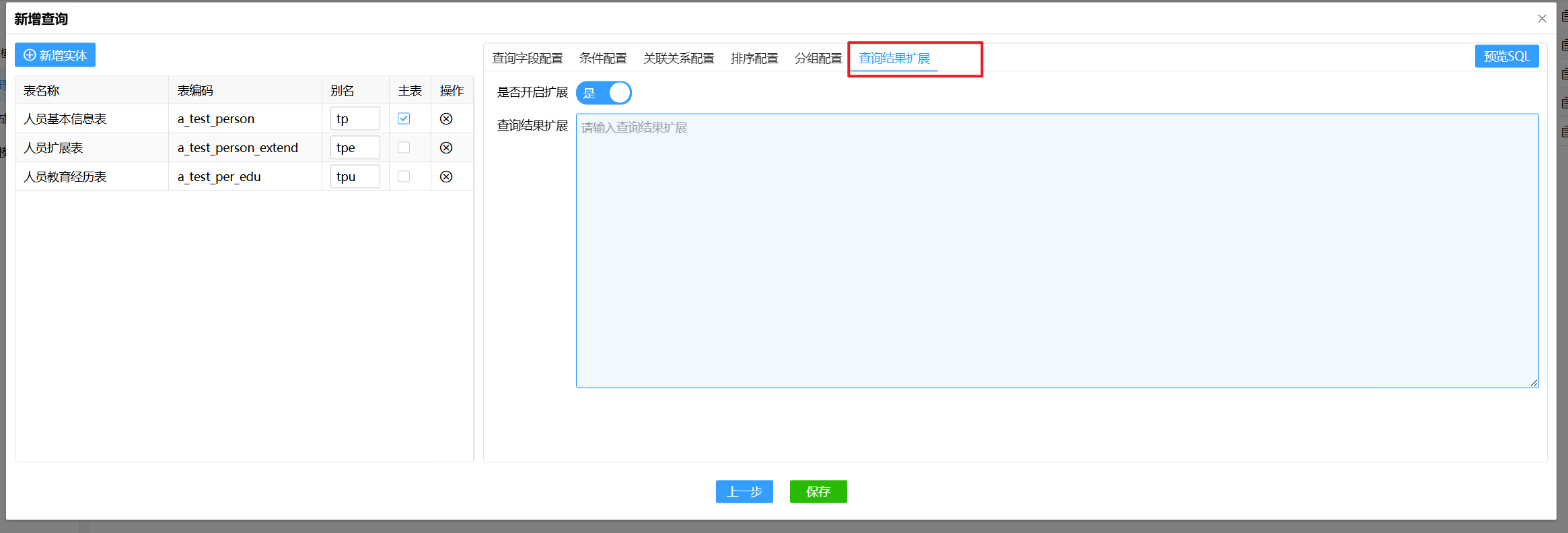Check 主表 checkbox for 人员扩展表
Screen dimensions: 1568x533
pyautogui.click(x=404, y=148)
